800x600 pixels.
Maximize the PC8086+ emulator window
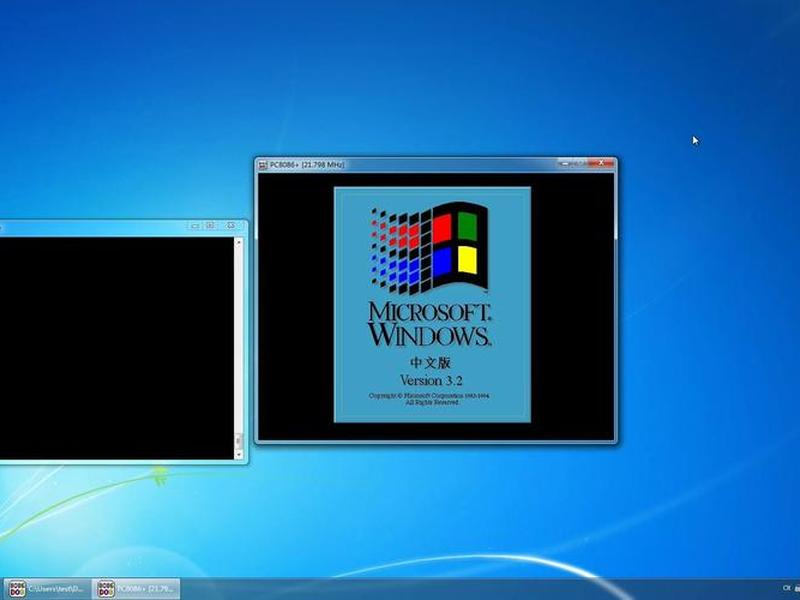(x=580, y=163)
